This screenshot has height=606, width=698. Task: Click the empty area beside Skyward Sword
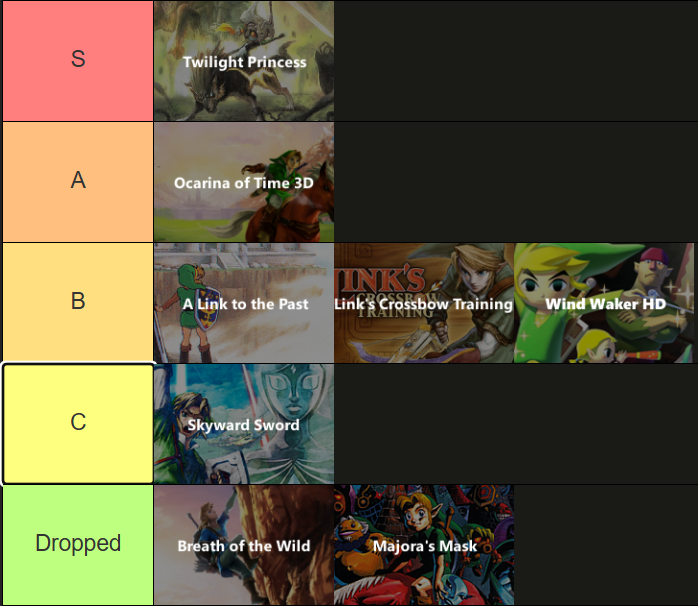point(515,424)
